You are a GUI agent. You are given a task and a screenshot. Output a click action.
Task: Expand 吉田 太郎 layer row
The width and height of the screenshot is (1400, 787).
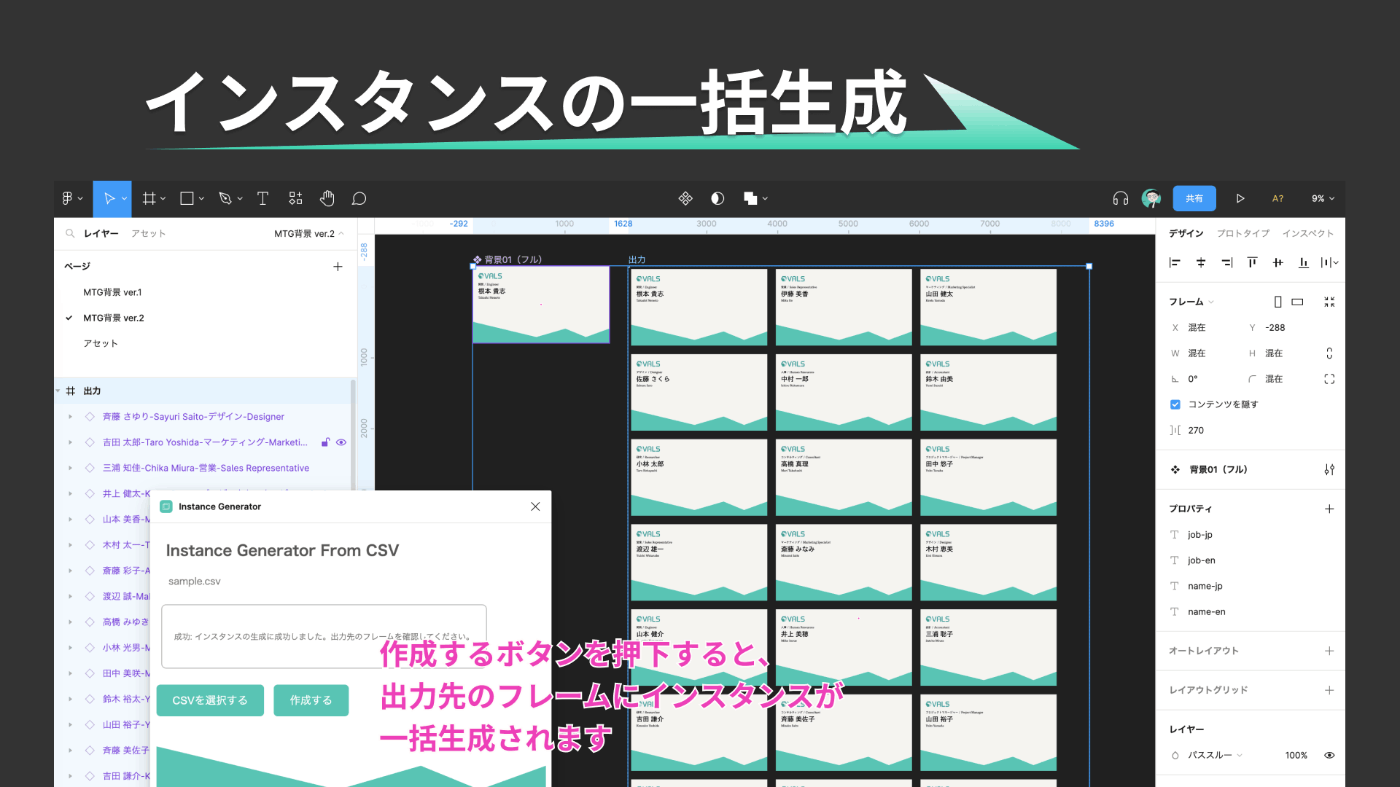tap(70, 442)
